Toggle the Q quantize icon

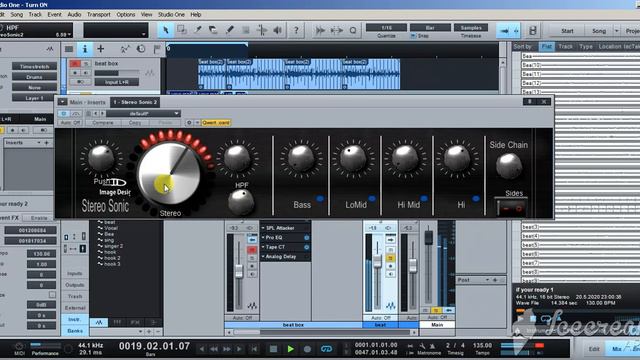(353, 30)
